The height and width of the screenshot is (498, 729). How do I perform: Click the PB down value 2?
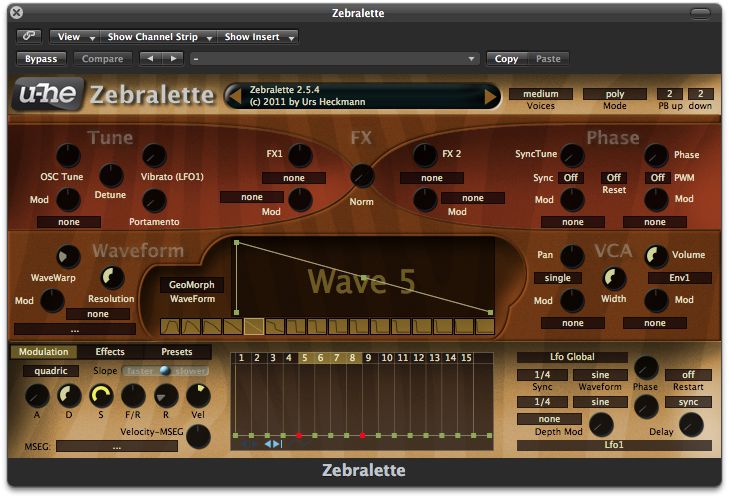[700, 94]
